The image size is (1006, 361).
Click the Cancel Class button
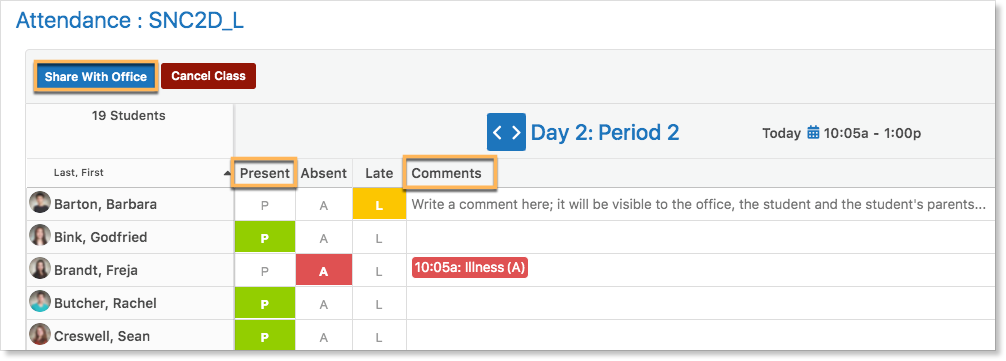coord(209,76)
